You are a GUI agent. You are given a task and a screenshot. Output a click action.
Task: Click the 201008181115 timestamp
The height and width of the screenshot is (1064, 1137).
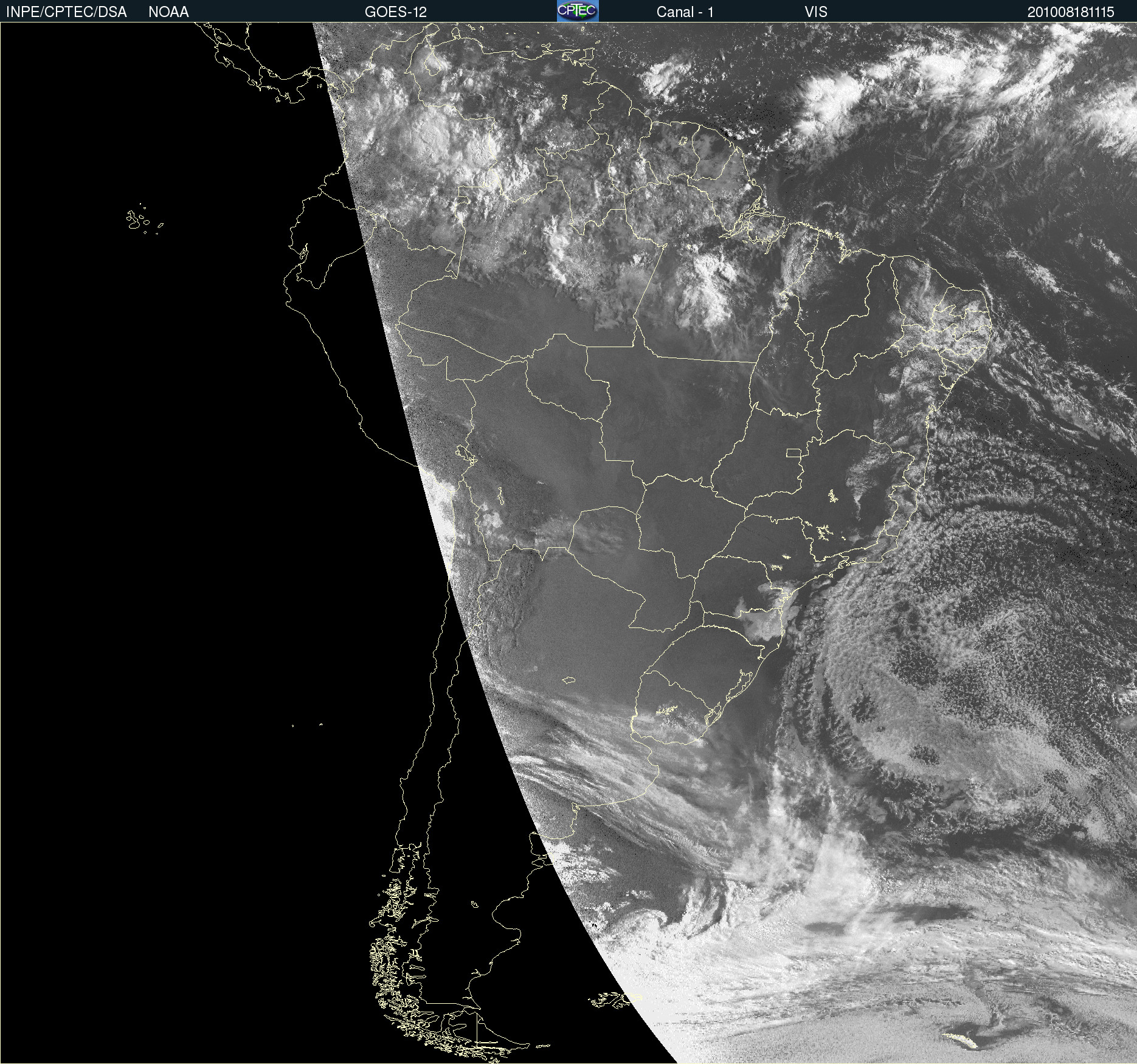click(x=1071, y=12)
